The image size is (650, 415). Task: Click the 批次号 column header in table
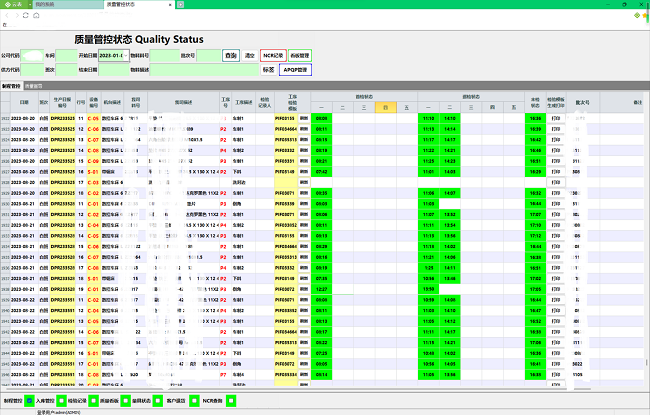(582, 102)
